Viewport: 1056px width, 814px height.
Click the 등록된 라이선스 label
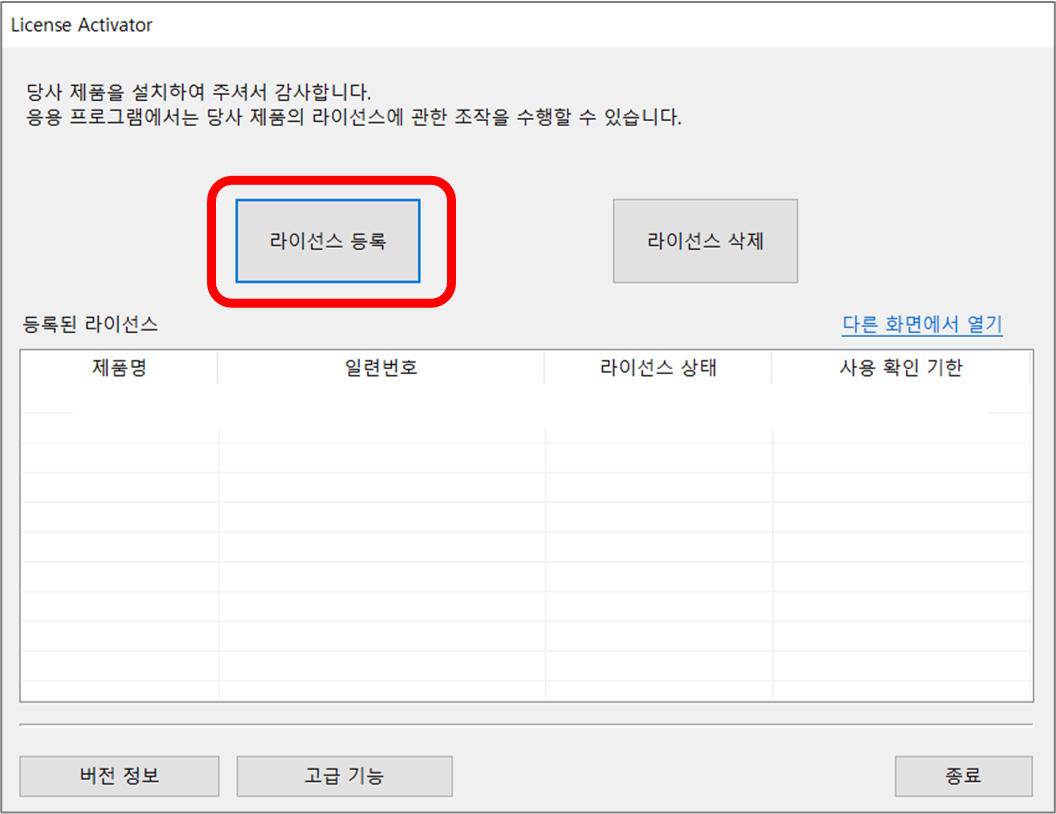90,324
